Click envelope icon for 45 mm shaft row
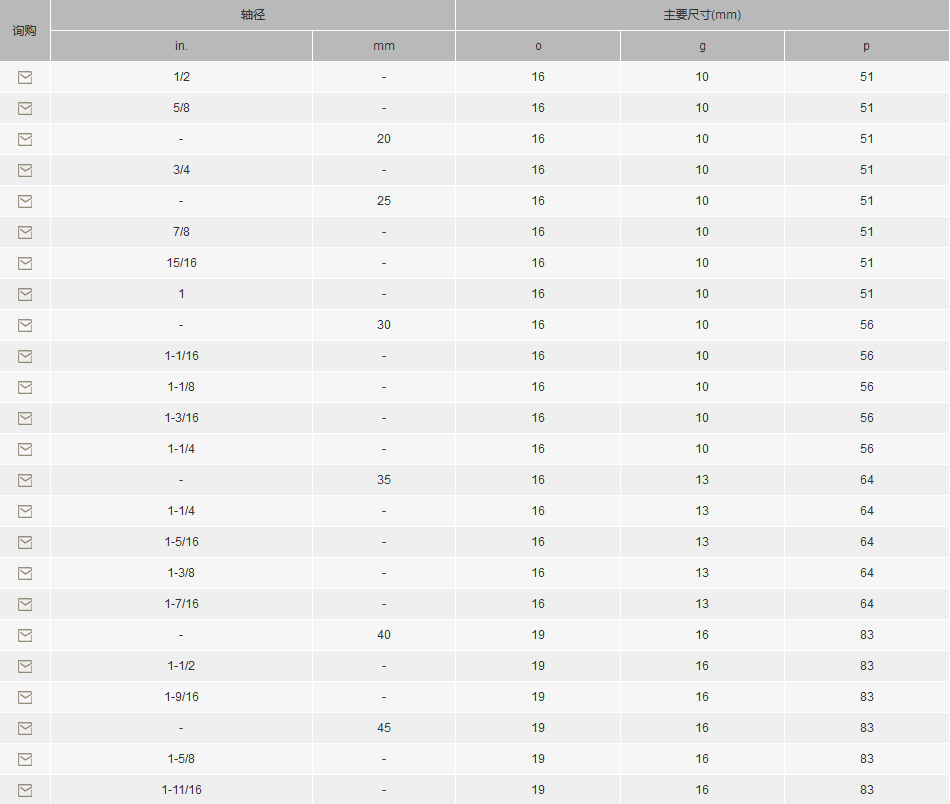The width and height of the screenshot is (950, 804). pyautogui.click(x=25, y=728)
